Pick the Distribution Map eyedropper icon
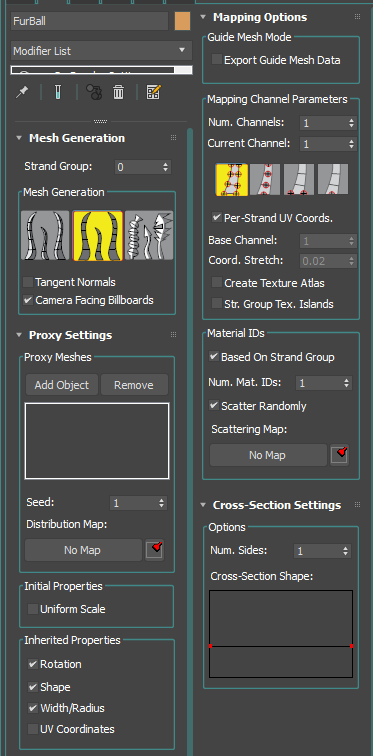This screenshot has height=756, width=373. click(155, 550)
